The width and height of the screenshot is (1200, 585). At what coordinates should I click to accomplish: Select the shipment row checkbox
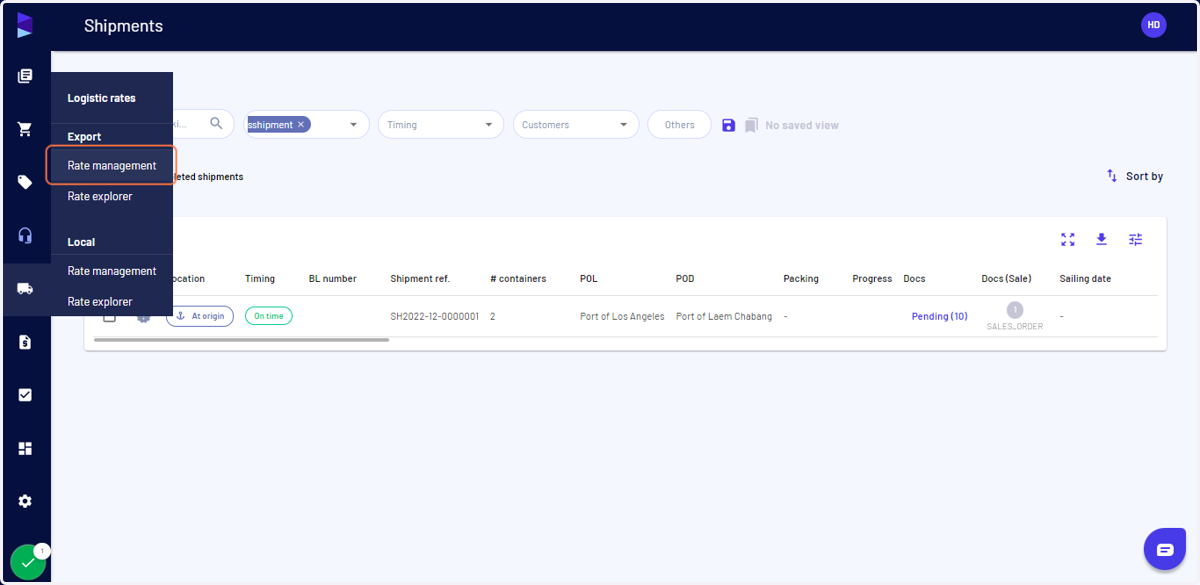(110, 317)
